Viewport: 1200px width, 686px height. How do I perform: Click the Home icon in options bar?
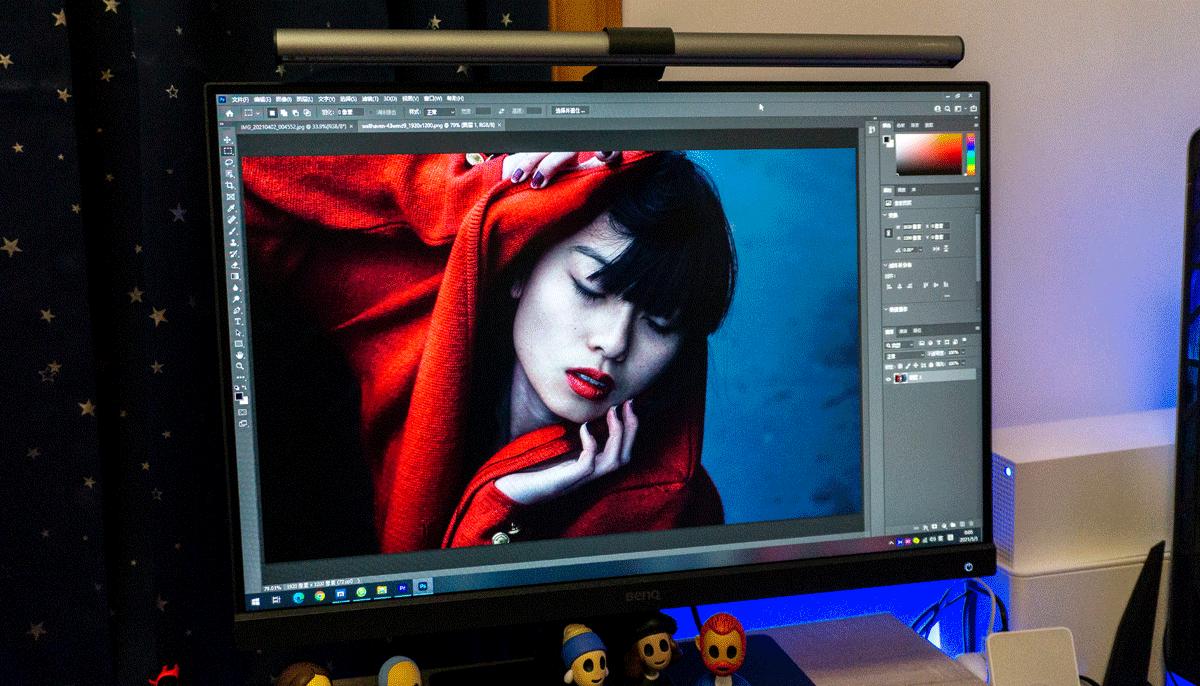230,113
